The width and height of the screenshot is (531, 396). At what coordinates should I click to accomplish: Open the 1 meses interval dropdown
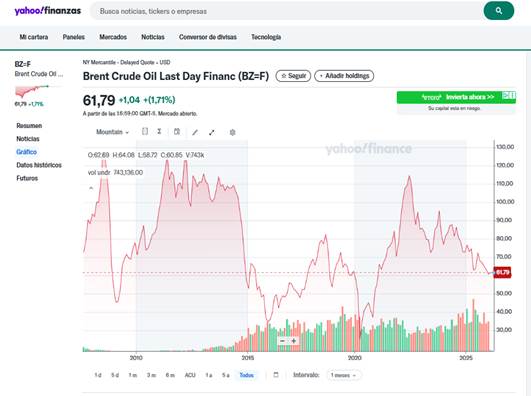tap(343, 375)
